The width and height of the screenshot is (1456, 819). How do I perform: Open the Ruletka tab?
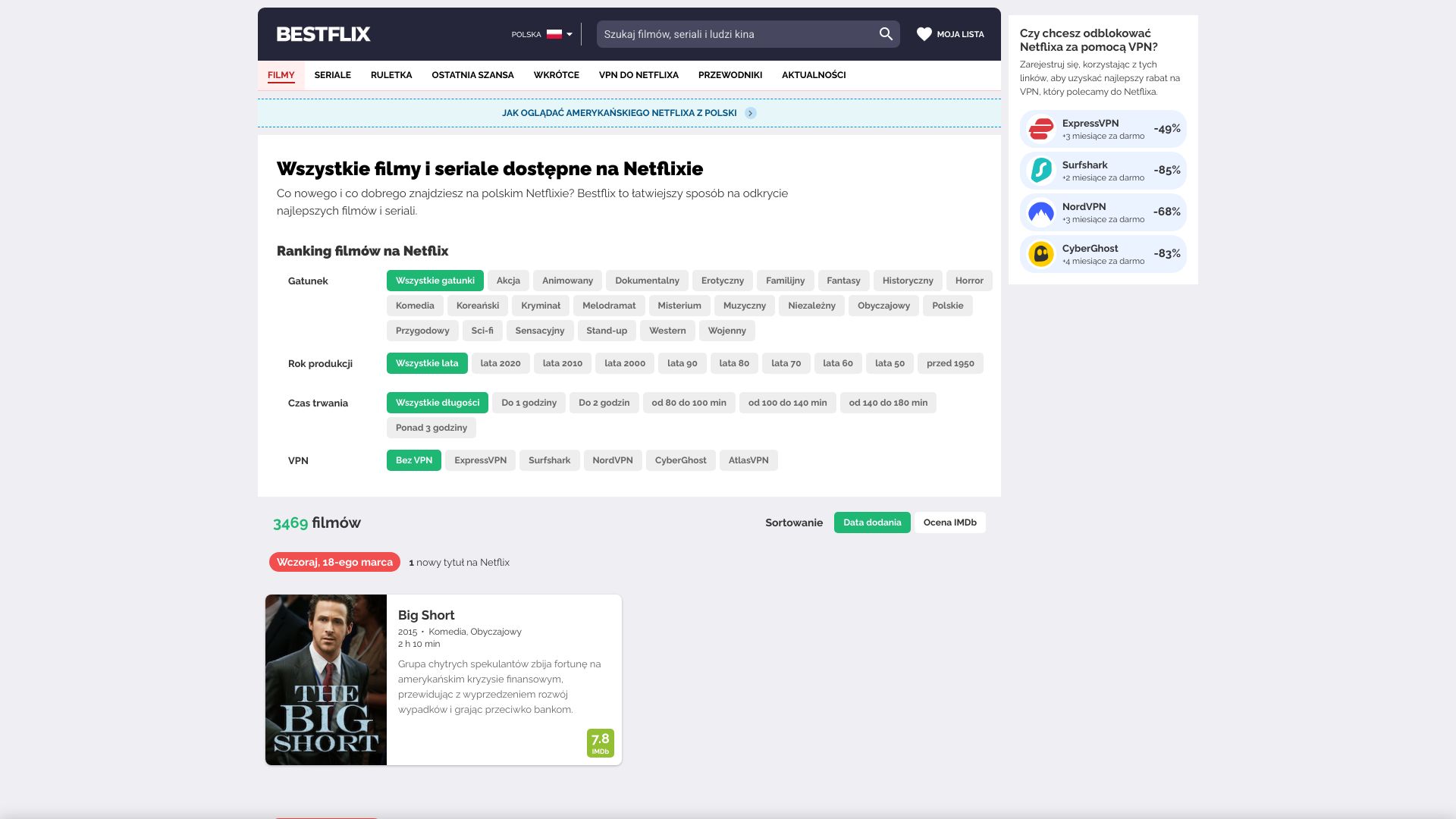[x=391, y=75]
